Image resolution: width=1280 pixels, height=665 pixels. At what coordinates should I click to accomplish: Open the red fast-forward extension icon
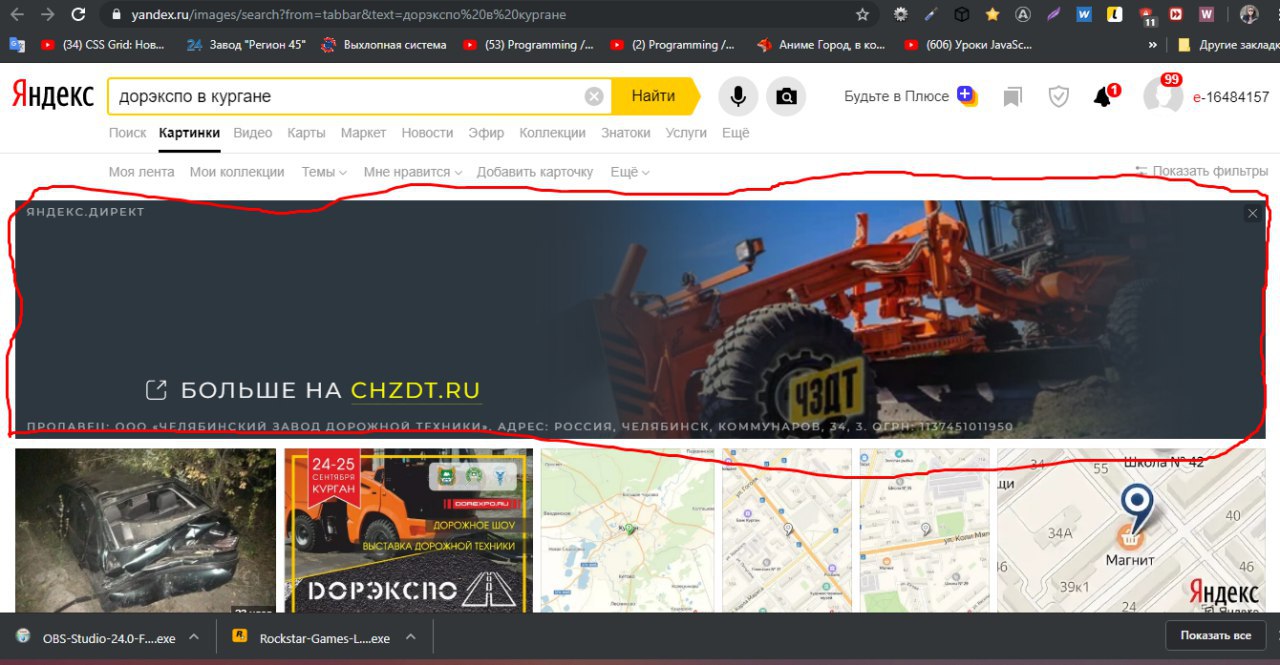point(1176,15)
